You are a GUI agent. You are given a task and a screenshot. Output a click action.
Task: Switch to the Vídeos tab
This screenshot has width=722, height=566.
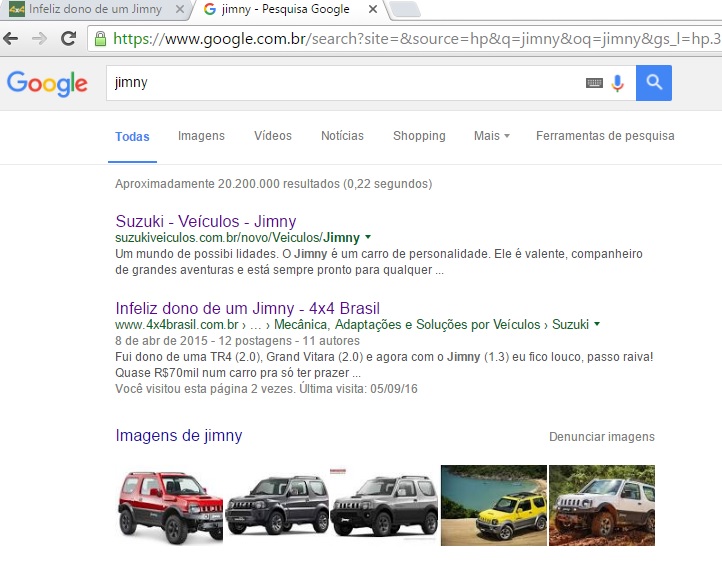[273, 136]
